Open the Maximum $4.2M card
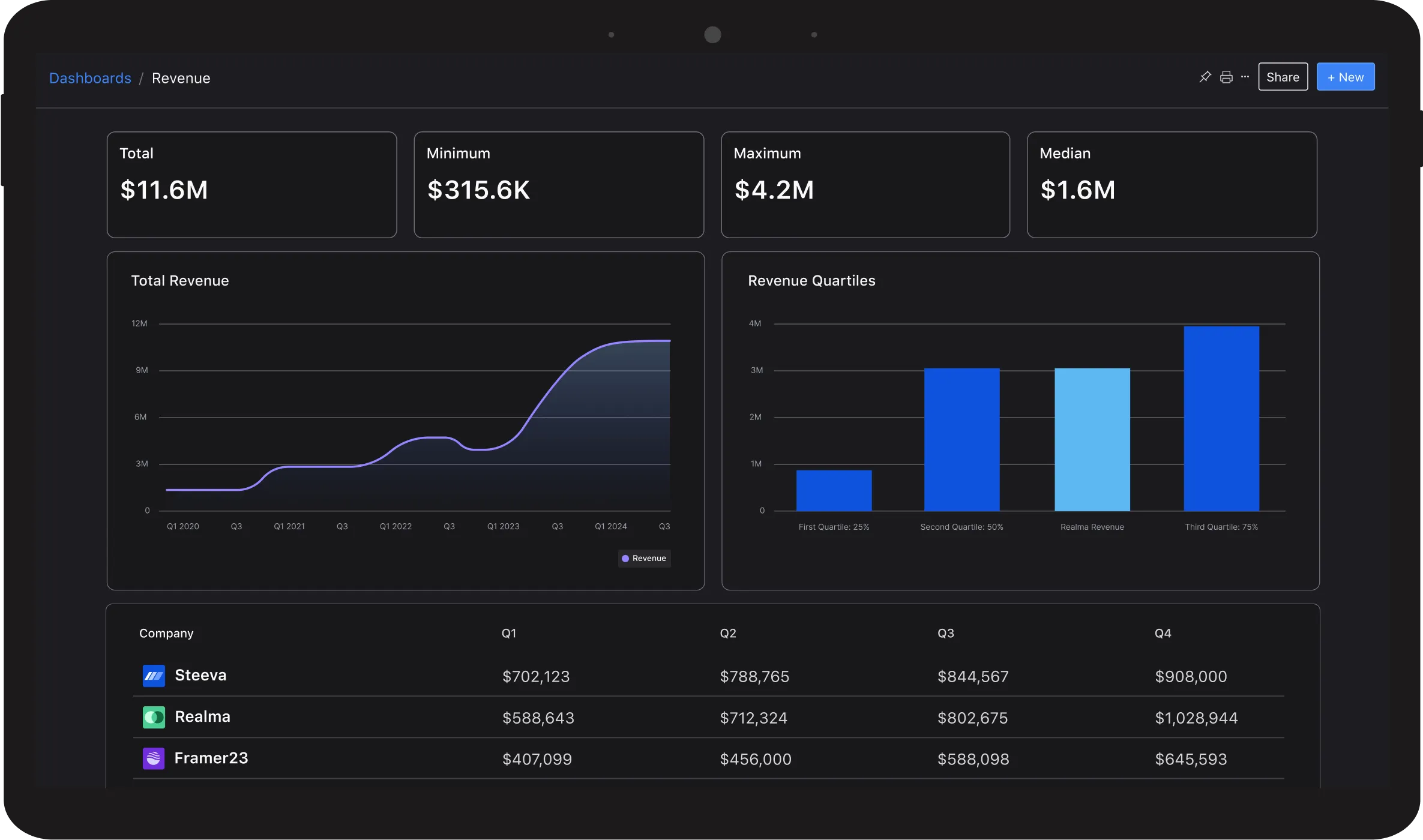 tap(865, 185)
